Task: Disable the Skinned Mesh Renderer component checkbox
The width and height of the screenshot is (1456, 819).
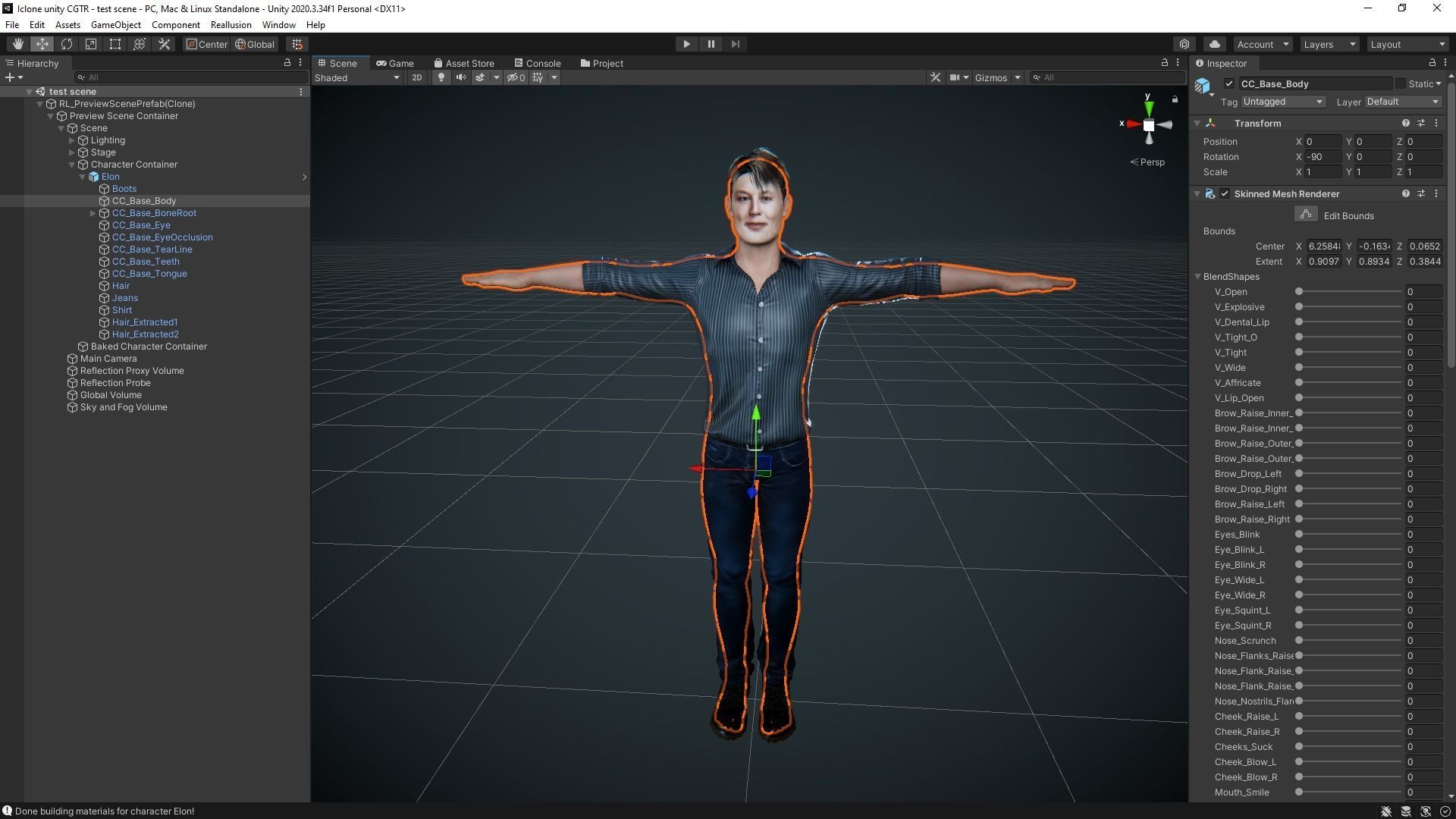Action: [x=1224, y=193]
